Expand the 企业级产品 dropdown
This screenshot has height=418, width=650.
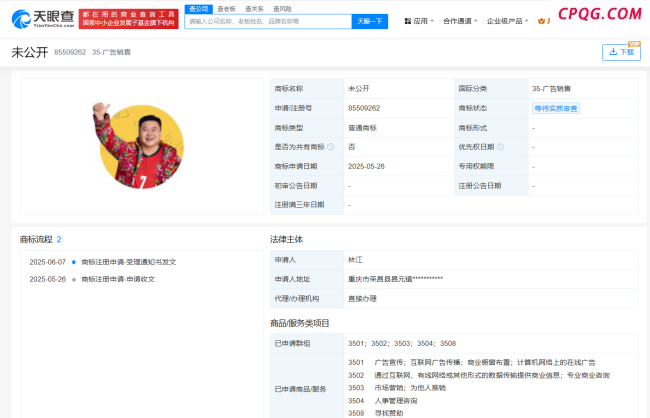click(x=507, y=21)
